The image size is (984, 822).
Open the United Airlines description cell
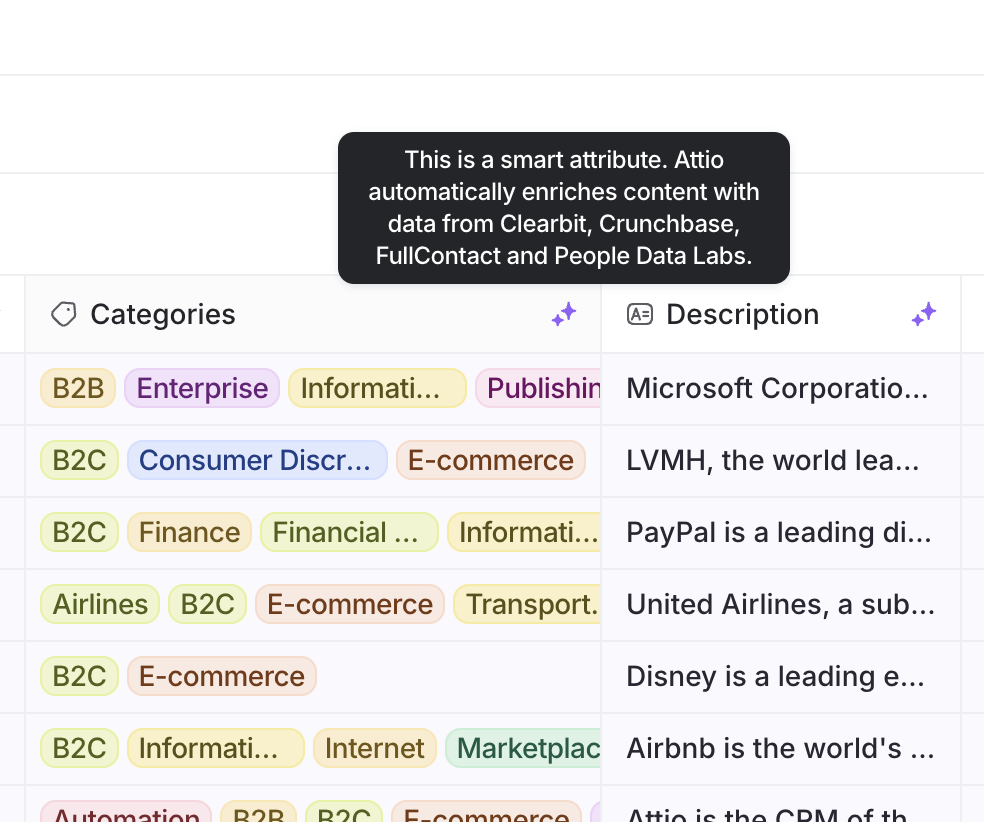pos(780,604)
